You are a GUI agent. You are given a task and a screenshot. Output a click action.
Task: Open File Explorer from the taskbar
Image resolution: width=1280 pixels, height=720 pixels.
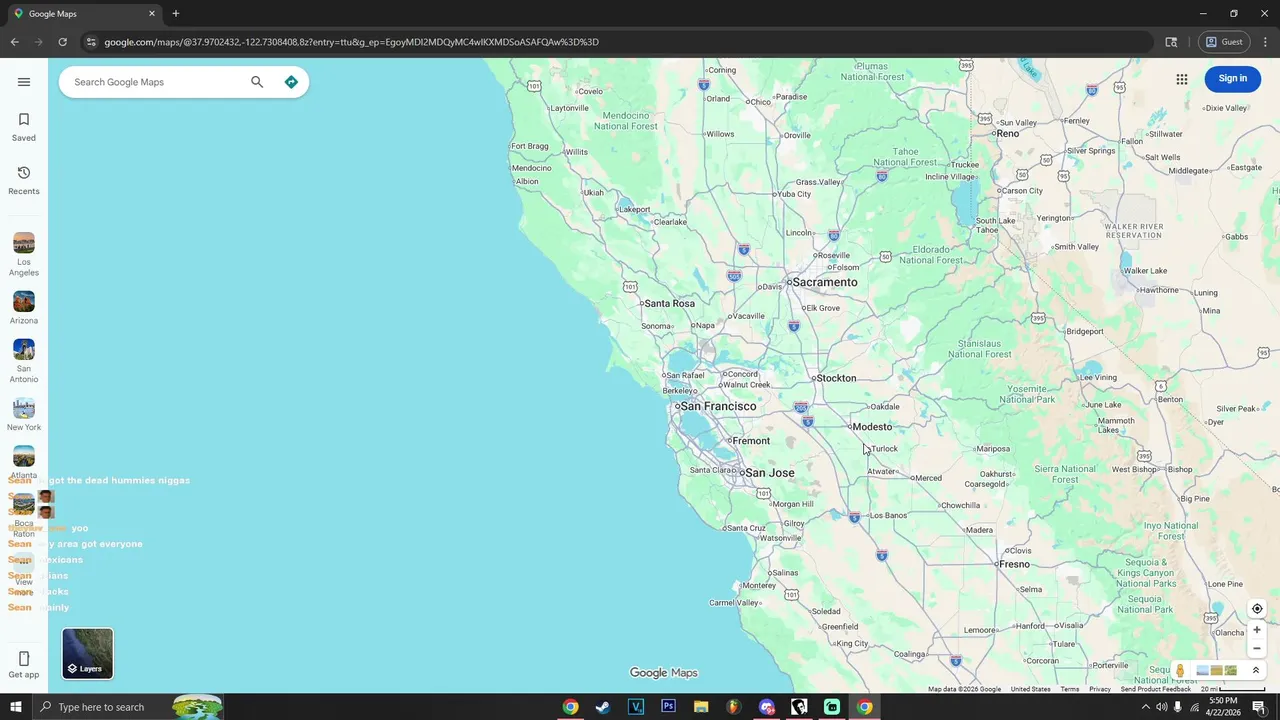click(x=701, y=707)
